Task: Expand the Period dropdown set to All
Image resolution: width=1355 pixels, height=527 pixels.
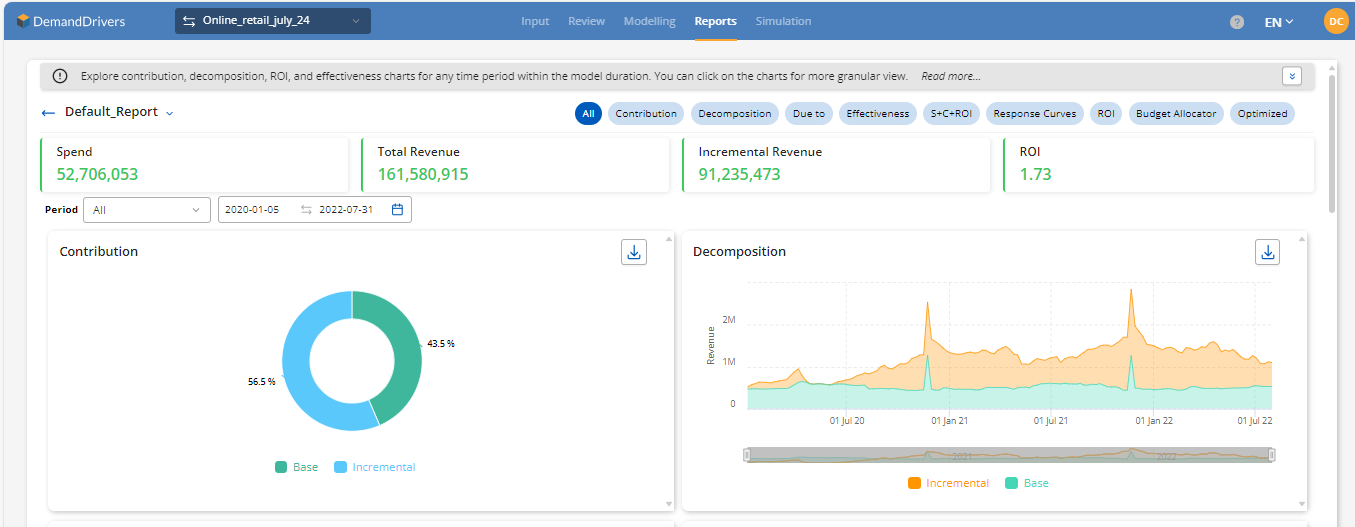Action: (147, 210)
